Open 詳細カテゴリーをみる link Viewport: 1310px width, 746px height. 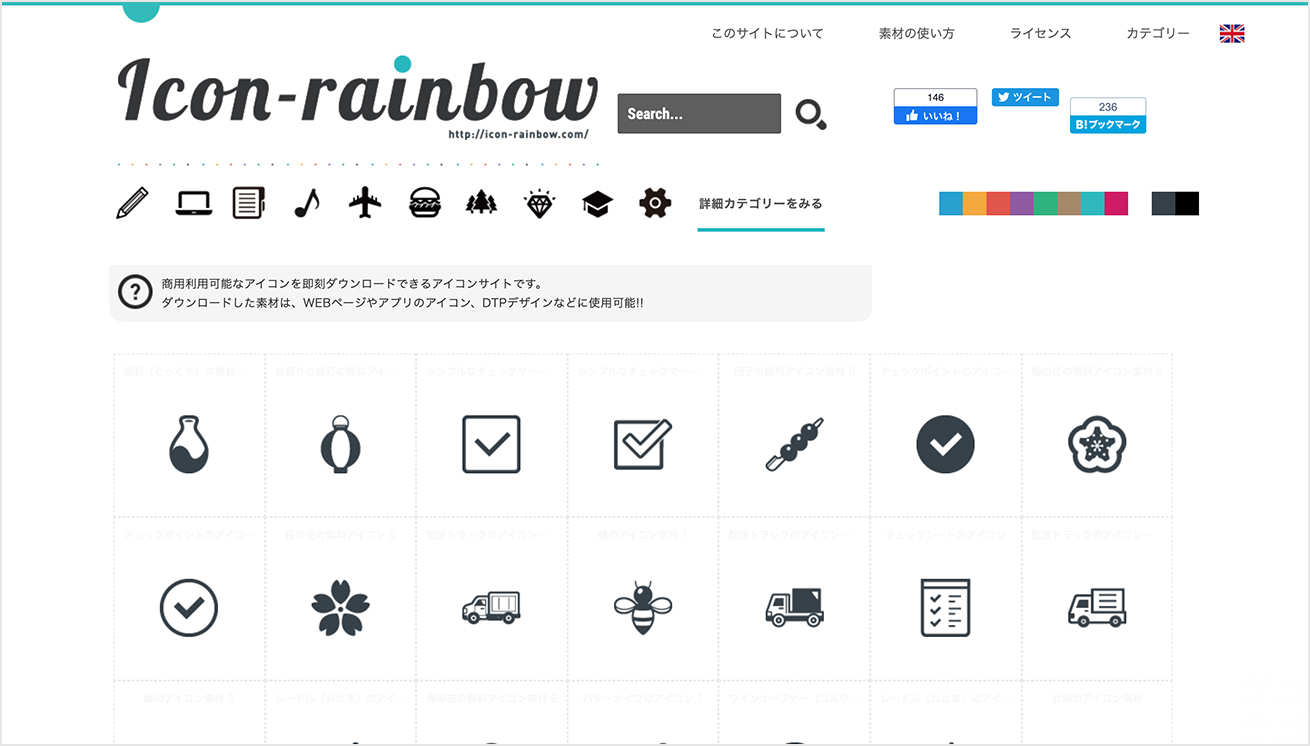761,202
